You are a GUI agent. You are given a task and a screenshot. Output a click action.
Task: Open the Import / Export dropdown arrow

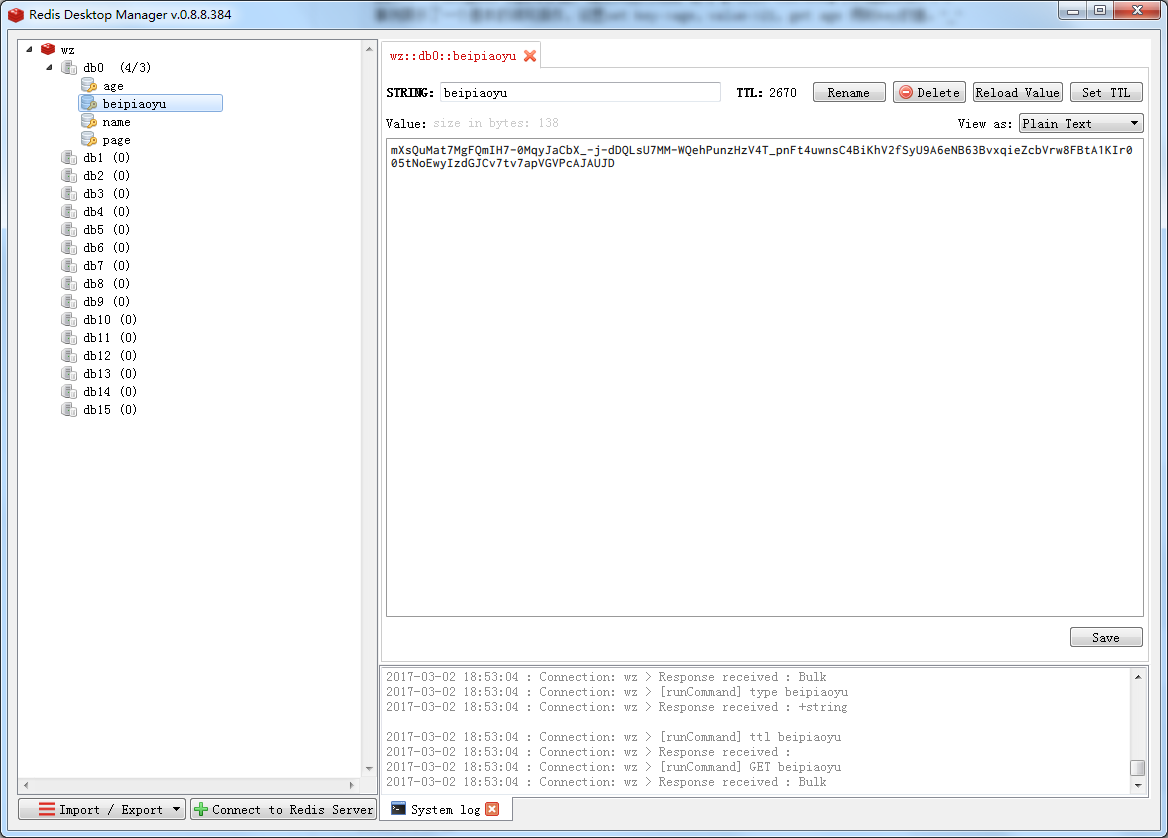[177, 809]
